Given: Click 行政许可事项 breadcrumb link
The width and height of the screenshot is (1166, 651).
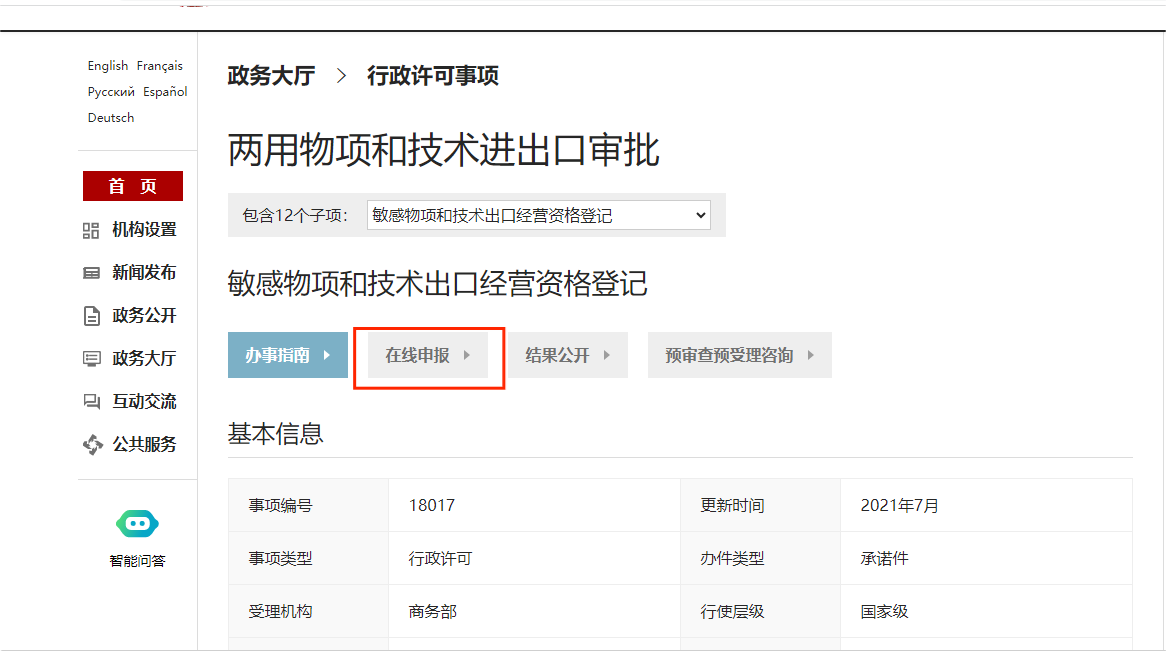Looking at the screenshot, I should 432,76.
